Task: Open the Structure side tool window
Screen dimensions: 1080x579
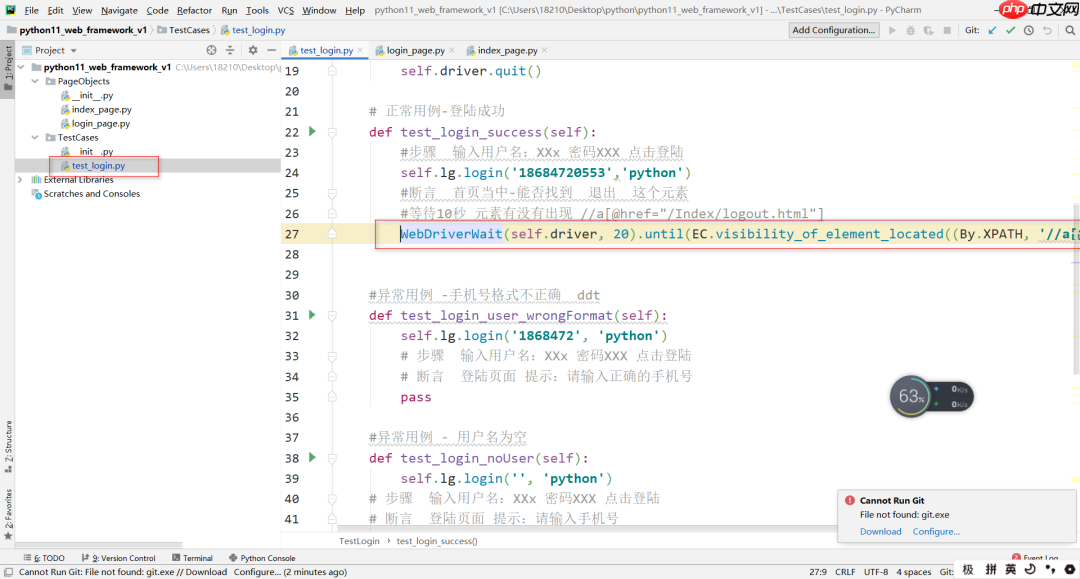Action: click(x=8, y=446)
